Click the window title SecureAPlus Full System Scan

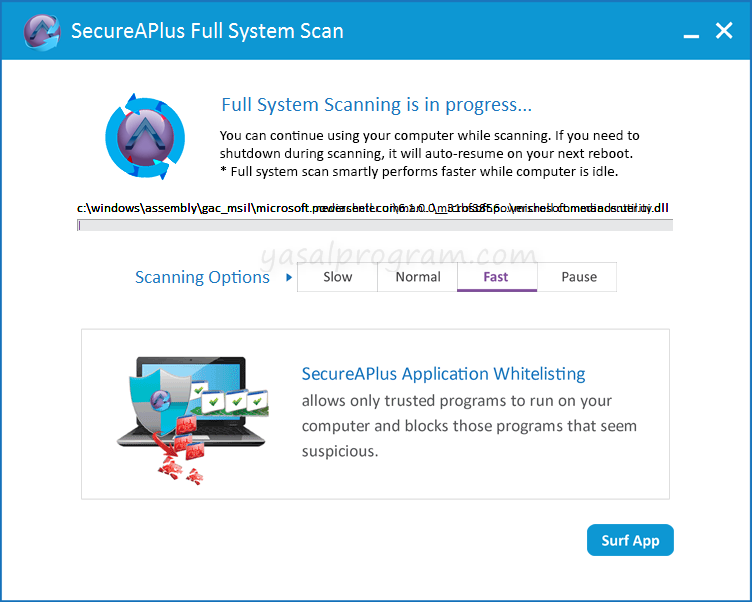(x=207, y=31)
